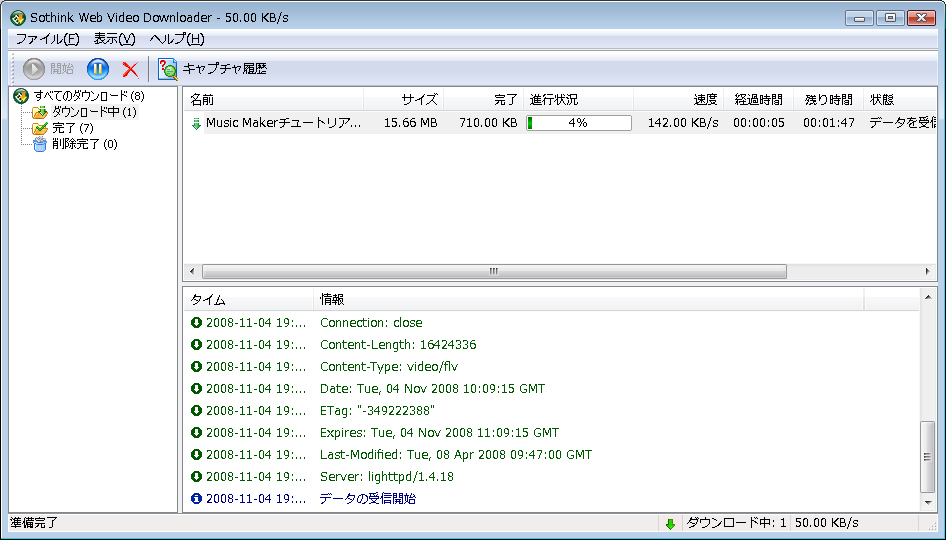The height and width of the screenshot is (540, 946).
Task: Sort by the 経過時間 column header
Action: point(758,100)
